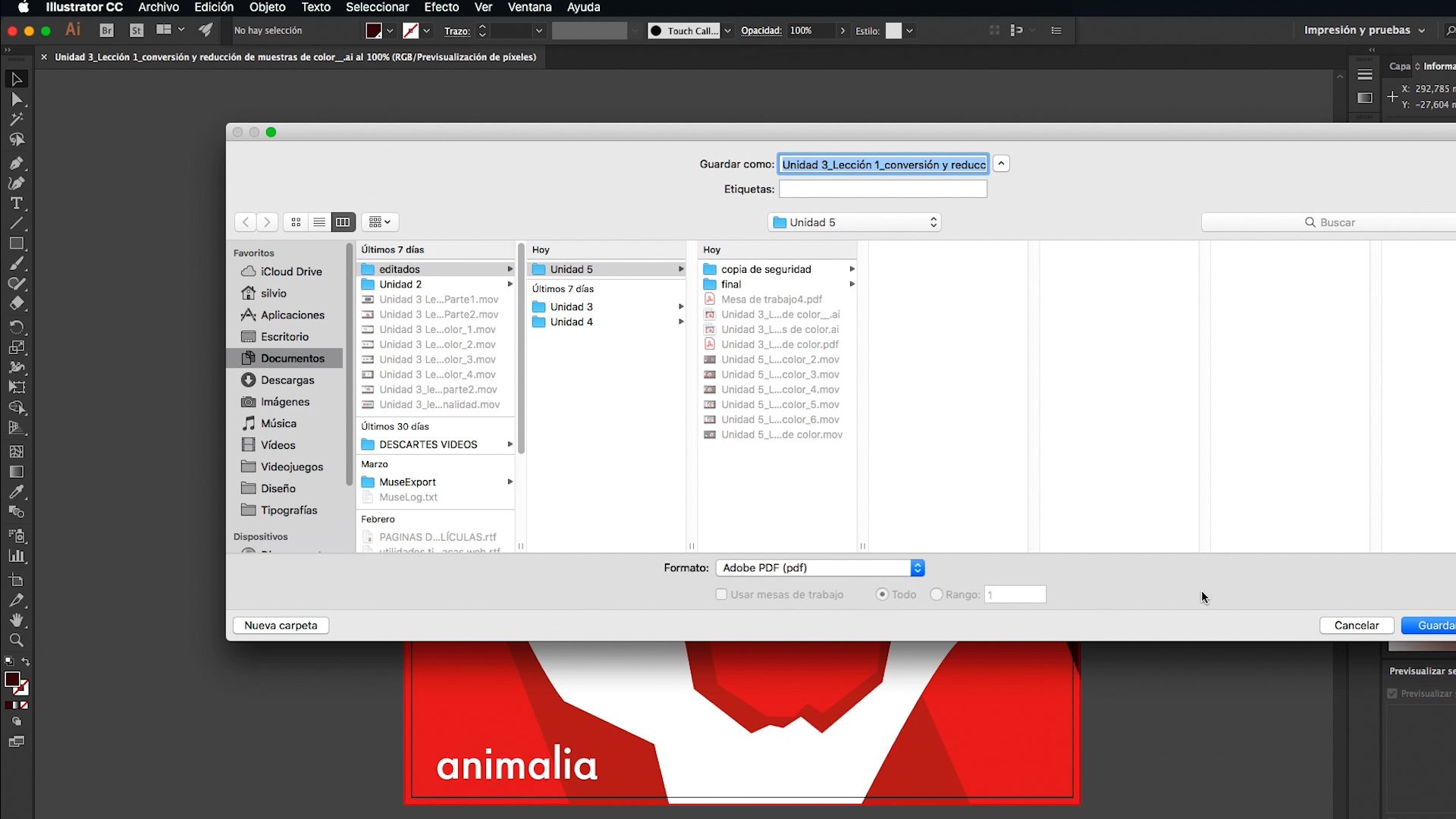Open the fill color dropdown arrow
The width and height of the screenshot is (1456, 819).
tap(390, 30)
